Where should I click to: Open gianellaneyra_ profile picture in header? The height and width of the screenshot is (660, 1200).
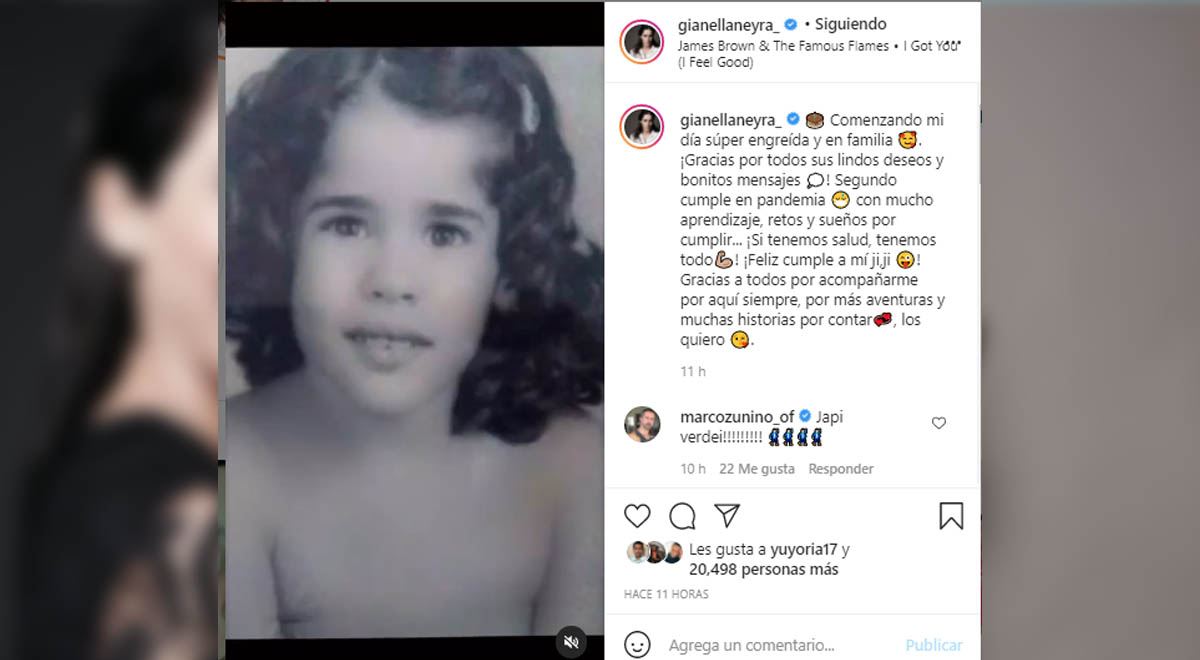pyautogui.click(x=642, y=42)
